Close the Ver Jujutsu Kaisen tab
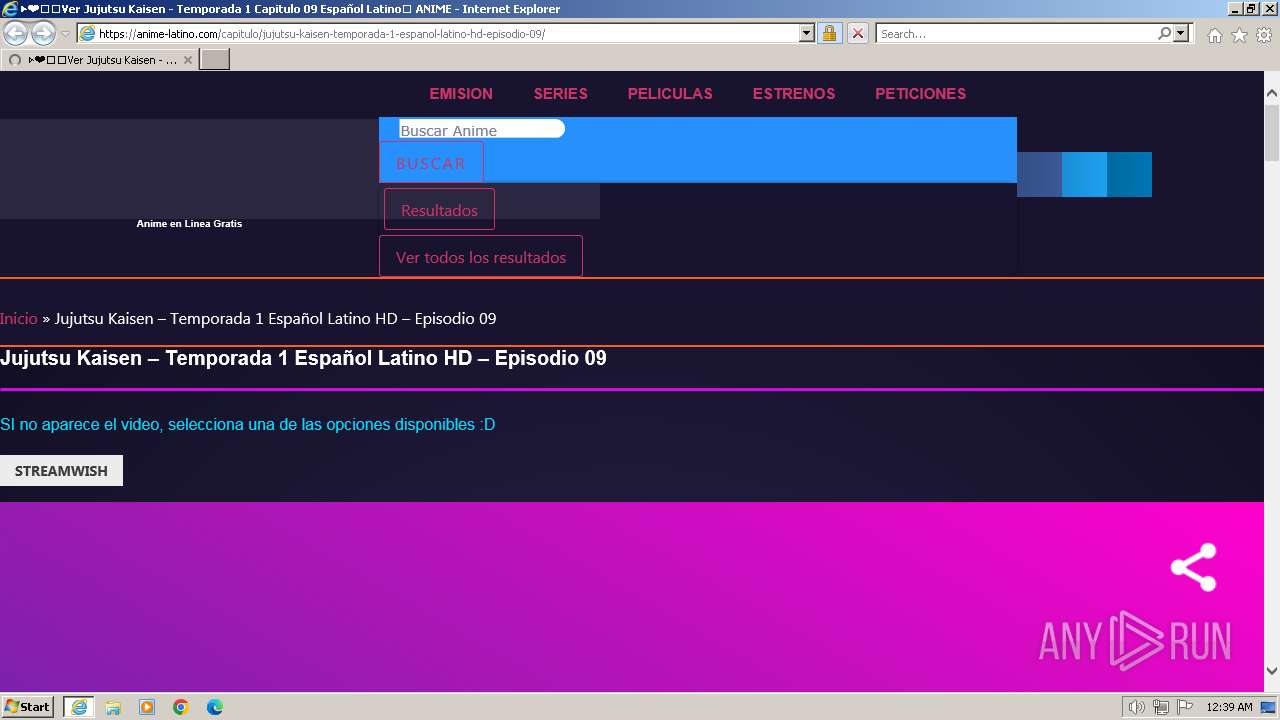The width and height of the screenshot is (1280, 720). coord(188,60)
